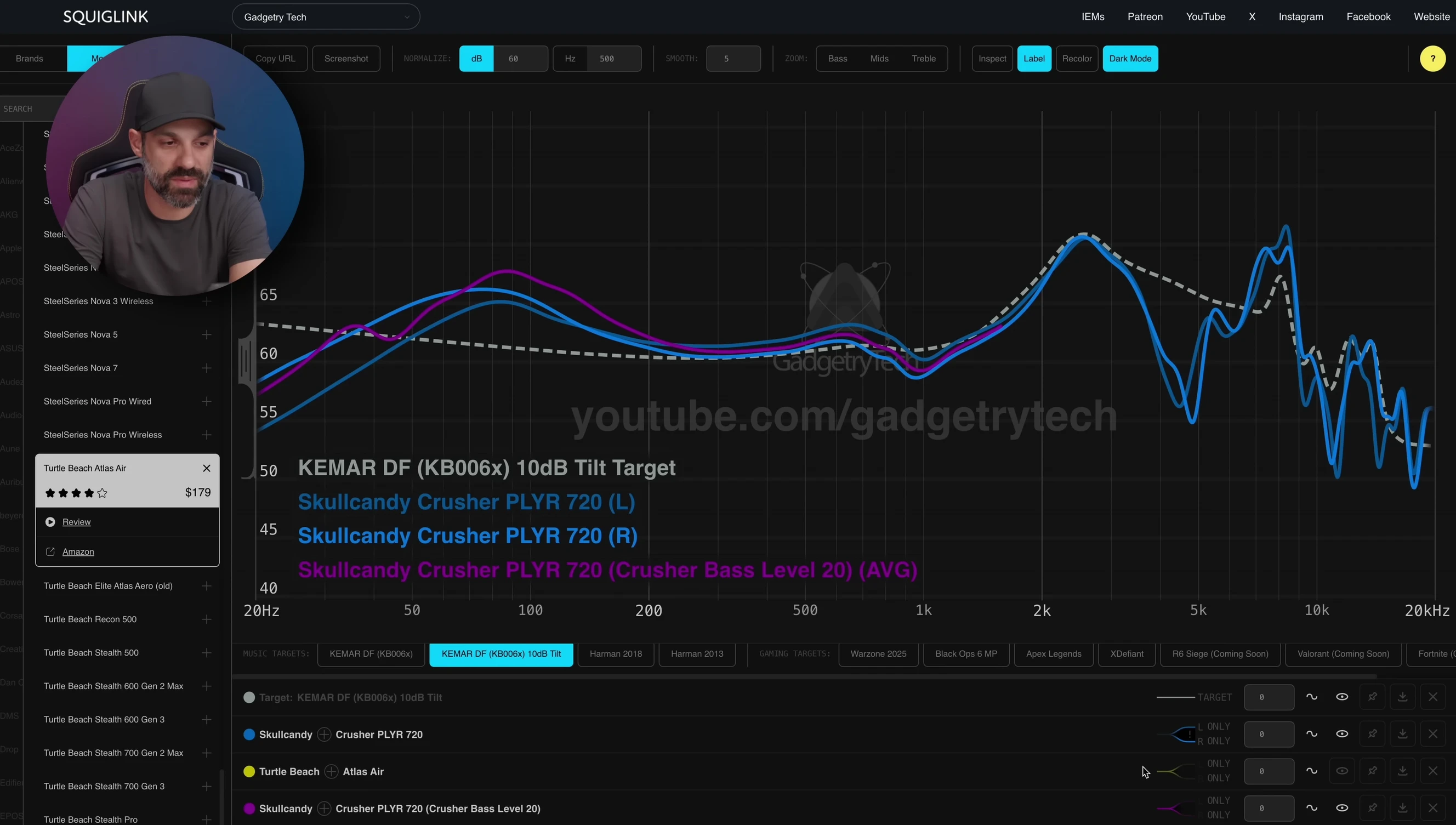Screen dimensions: 1456x825
Task: Remove the Turtle Beach Atlas Air graph row
Action: (1433, 771)
